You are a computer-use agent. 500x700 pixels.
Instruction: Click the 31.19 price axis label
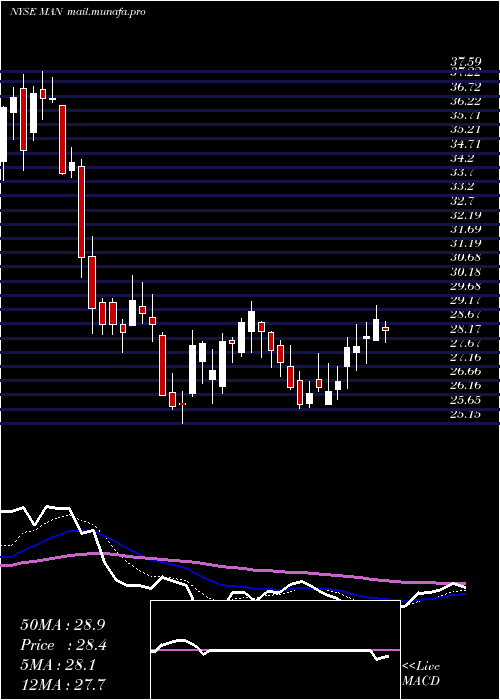coord(466,244)
